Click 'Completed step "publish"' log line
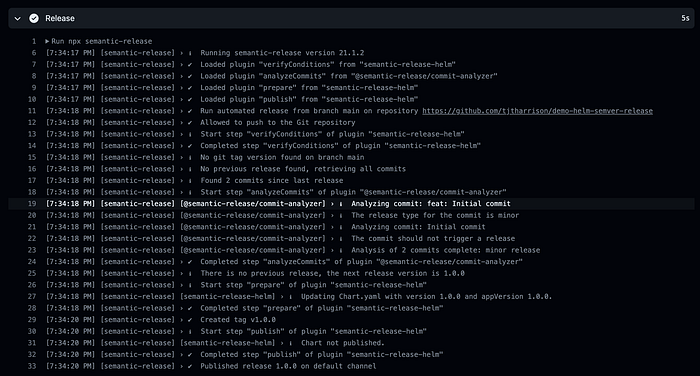Image resolution: width=700 pixels, height=376 pixels. click(322, 355)
